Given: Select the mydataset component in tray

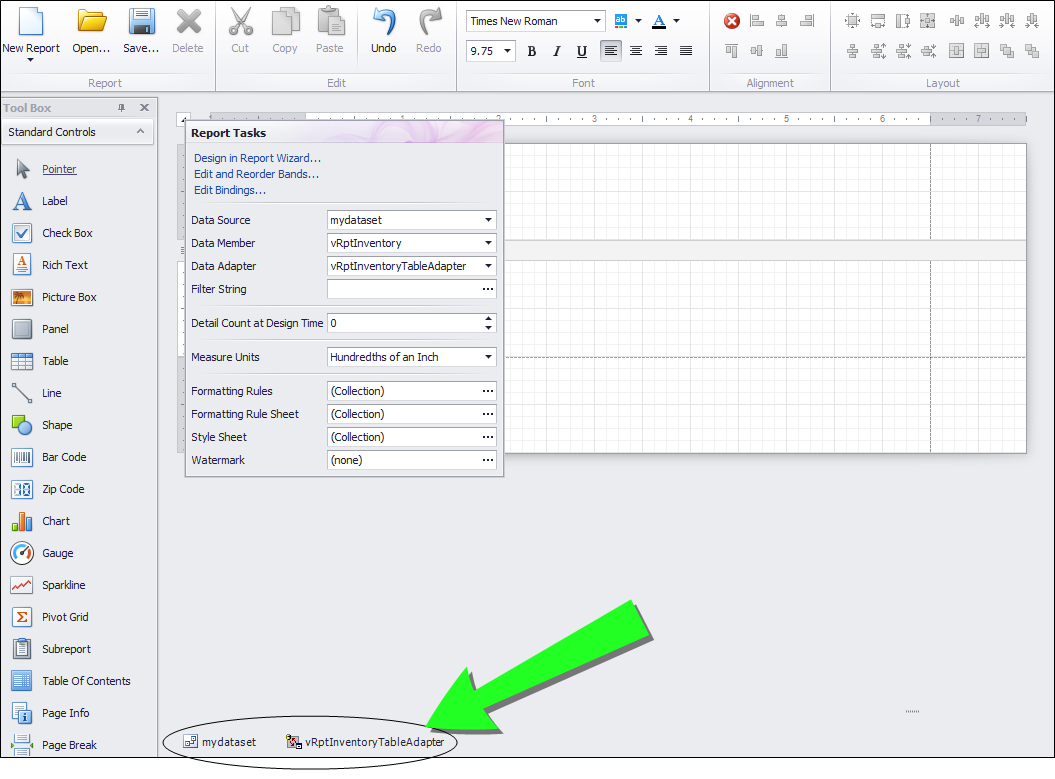Looking at the screenshot, I should coord(220,742).
